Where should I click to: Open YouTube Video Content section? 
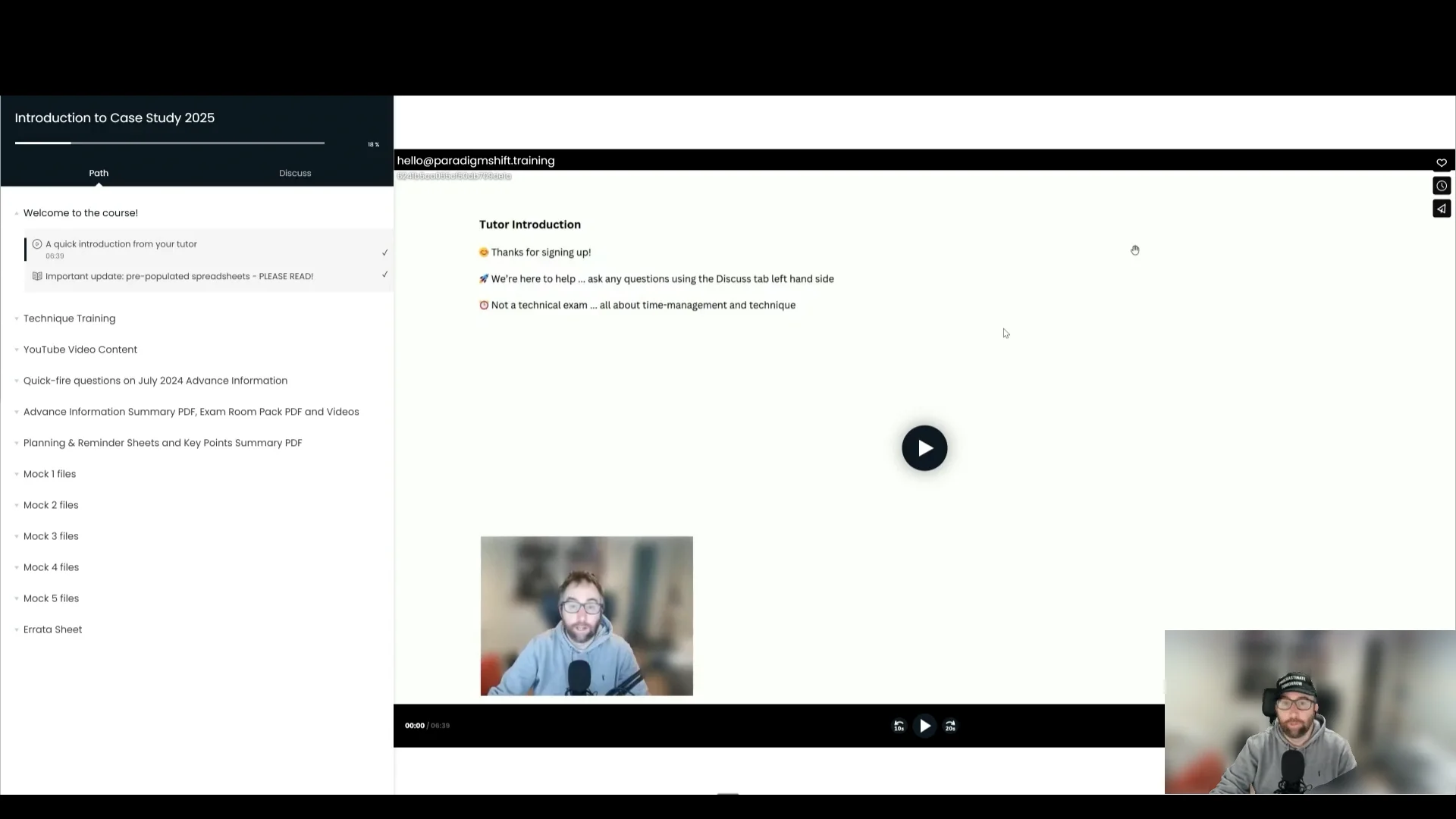point(80,350)
